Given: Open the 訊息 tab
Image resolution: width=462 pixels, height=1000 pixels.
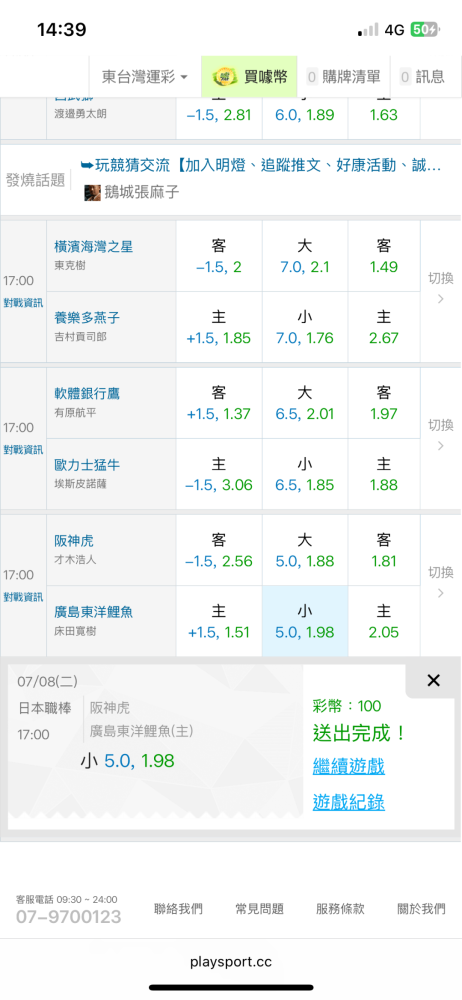Looking at the screenshot, I should tap(422, 77).
